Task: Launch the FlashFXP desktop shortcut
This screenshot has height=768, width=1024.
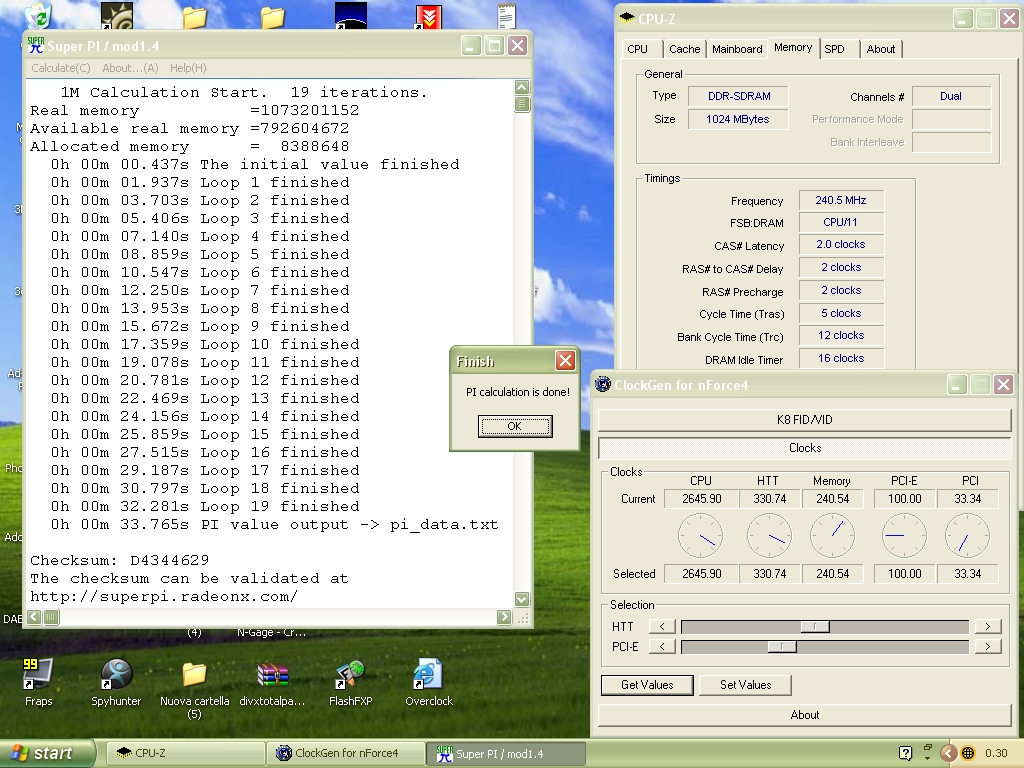Action: 351,682
